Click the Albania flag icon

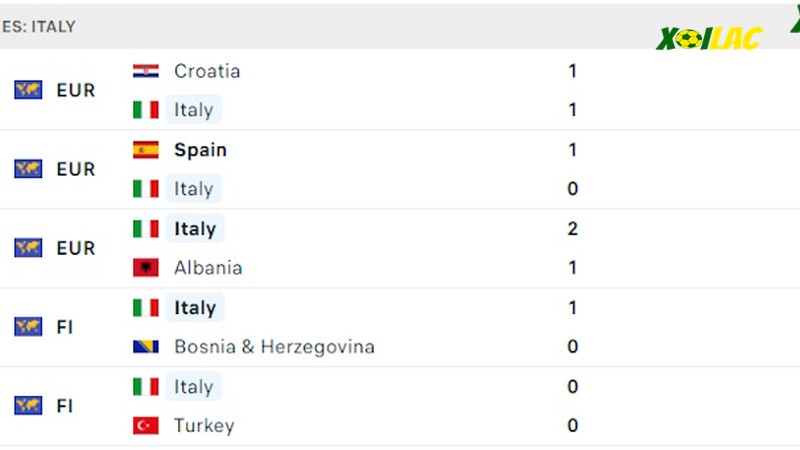145,268
